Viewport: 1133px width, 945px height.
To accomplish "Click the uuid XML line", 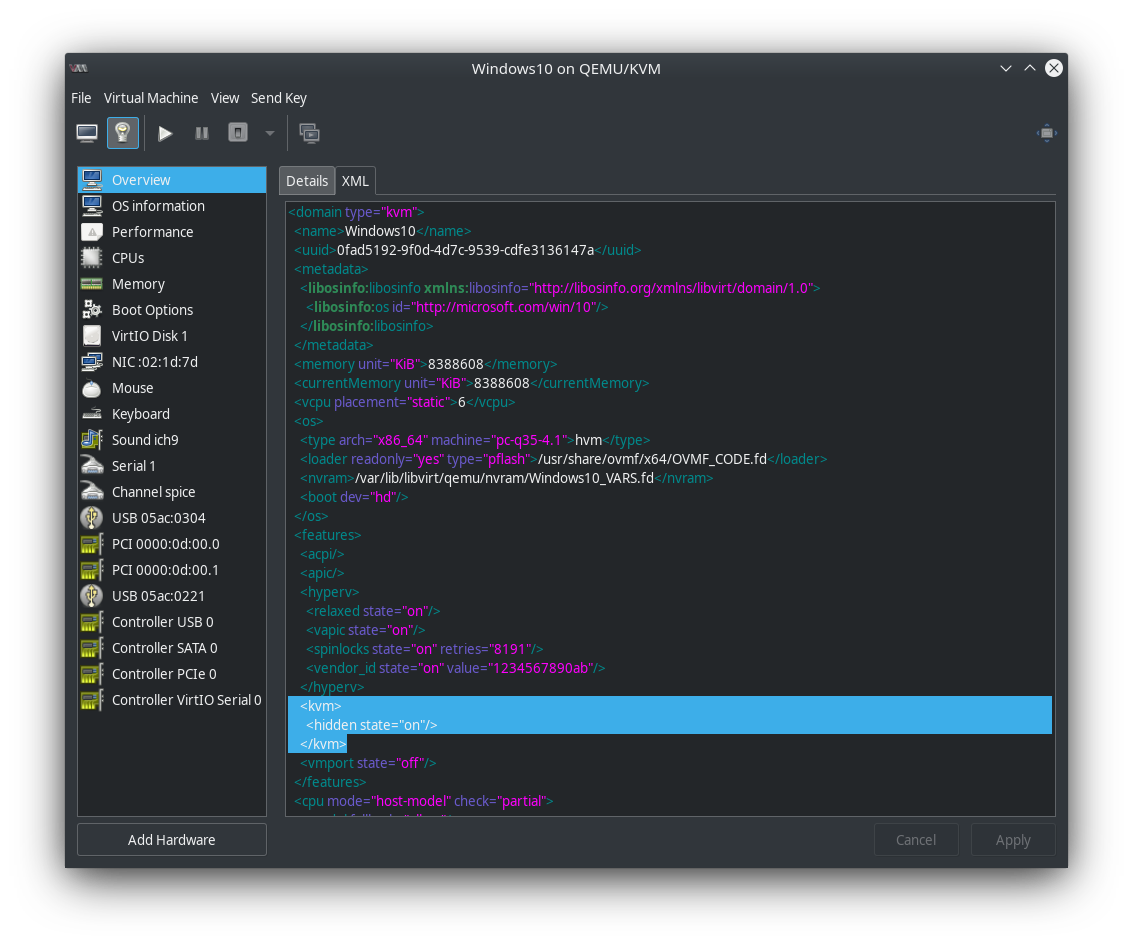I will (x=468, y=250).
